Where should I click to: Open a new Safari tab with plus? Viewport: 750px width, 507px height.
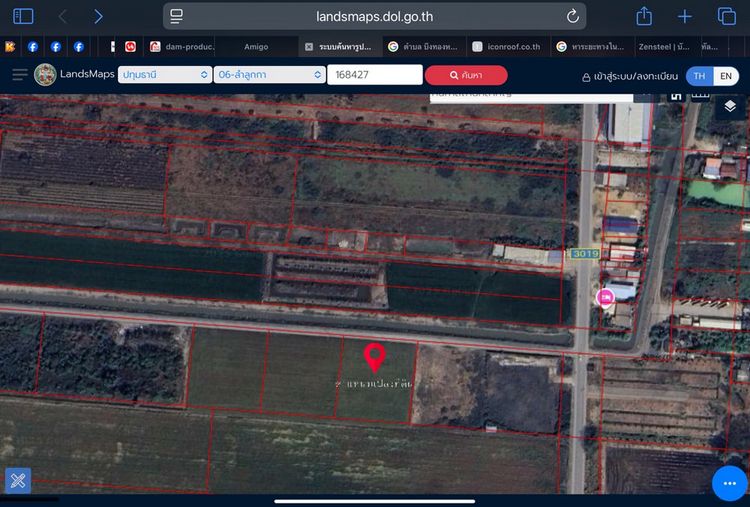[x=685, y=16]
